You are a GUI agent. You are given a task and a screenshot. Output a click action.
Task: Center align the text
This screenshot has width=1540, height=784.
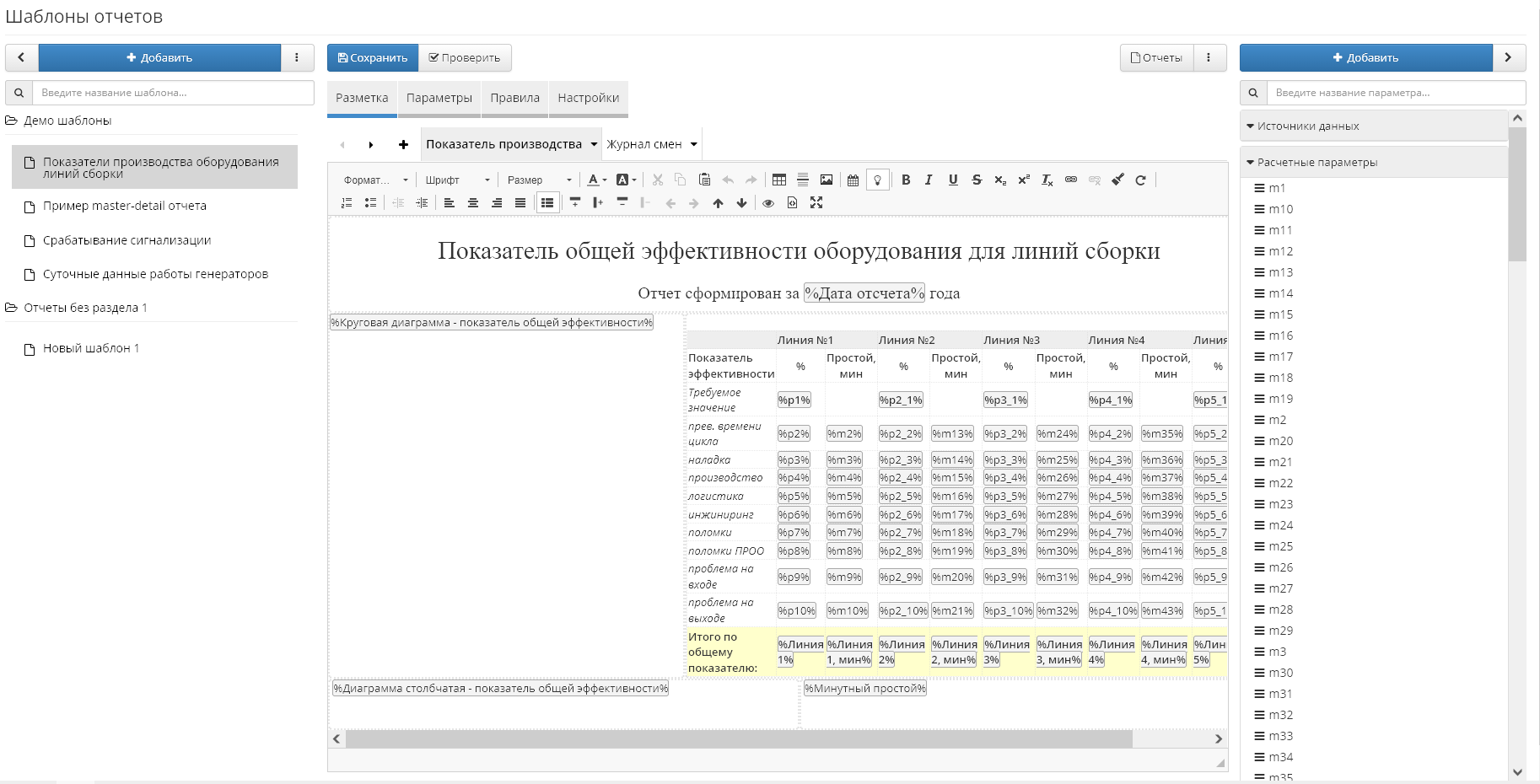click(x=473, y=202)
